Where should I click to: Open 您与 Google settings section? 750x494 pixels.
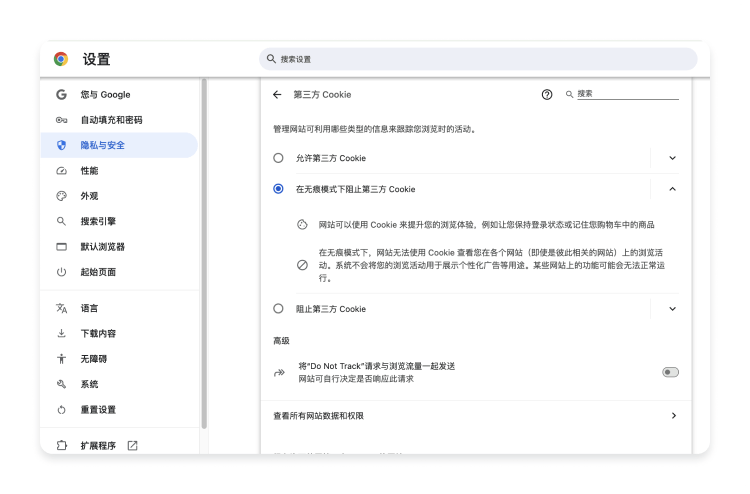119,95
